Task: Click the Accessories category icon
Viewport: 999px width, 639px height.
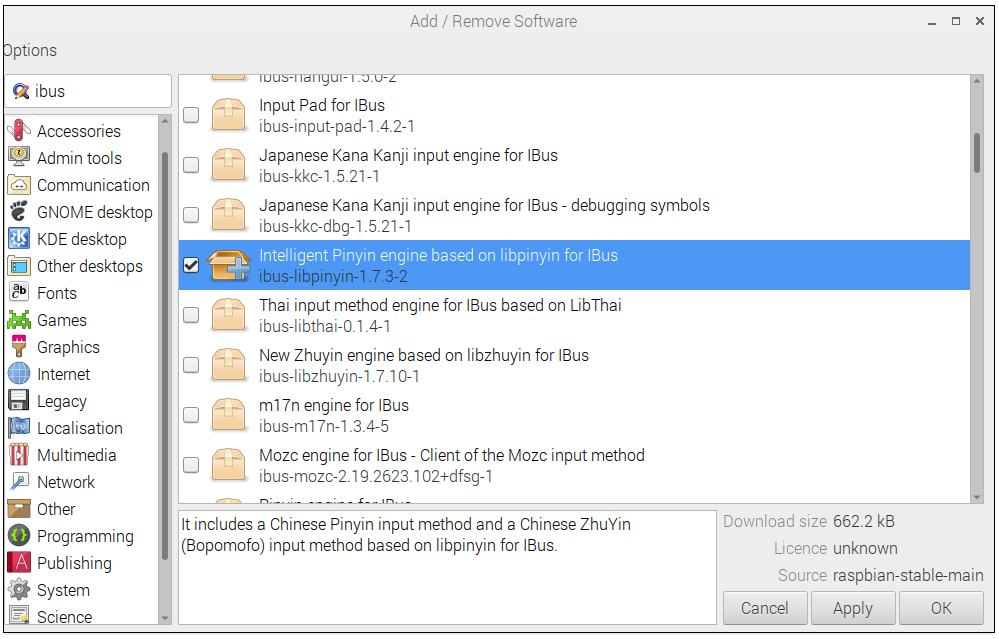Action: pos(19,130)
